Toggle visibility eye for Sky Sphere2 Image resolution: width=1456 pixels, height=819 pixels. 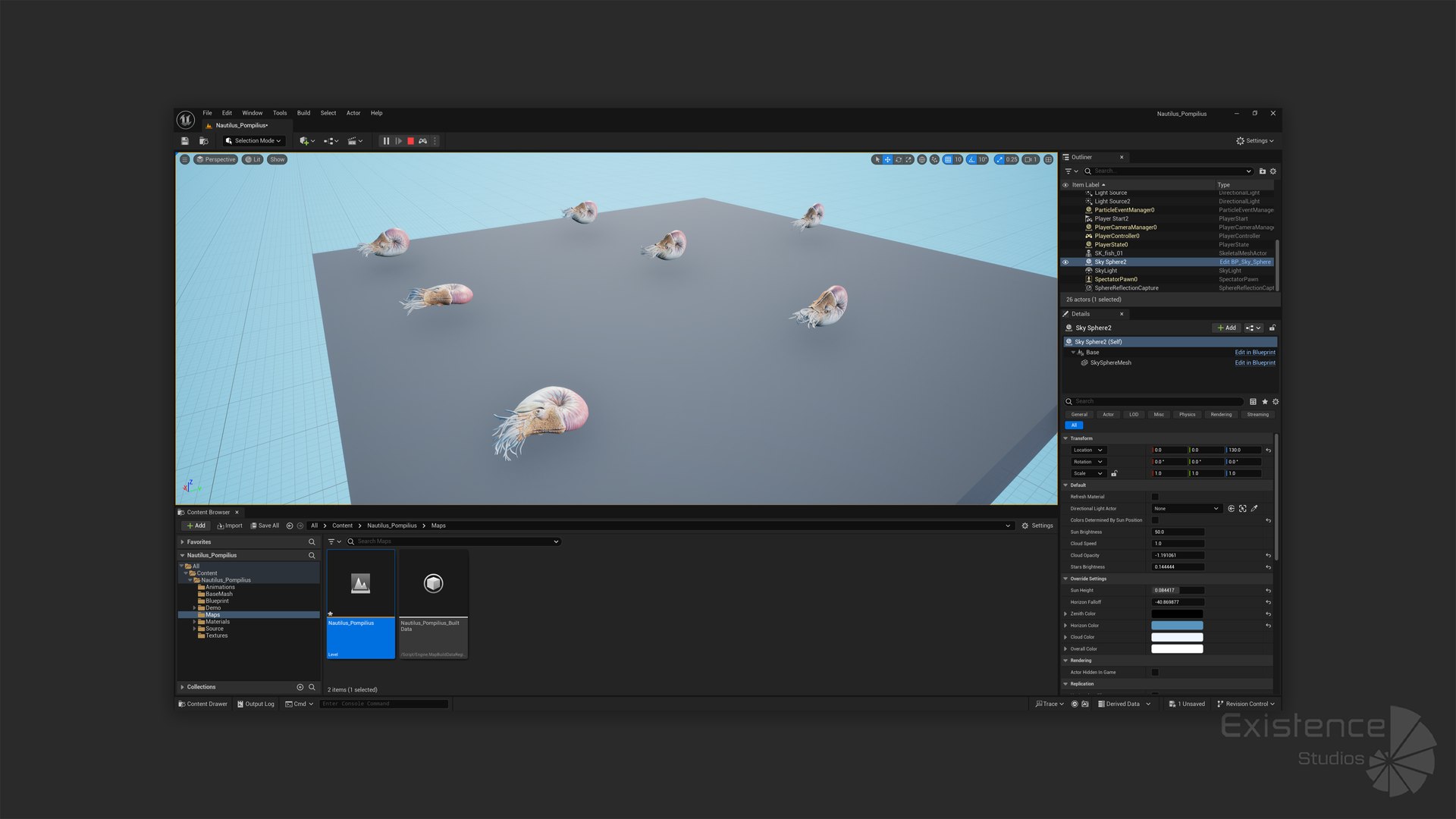tap(1065, 262)
